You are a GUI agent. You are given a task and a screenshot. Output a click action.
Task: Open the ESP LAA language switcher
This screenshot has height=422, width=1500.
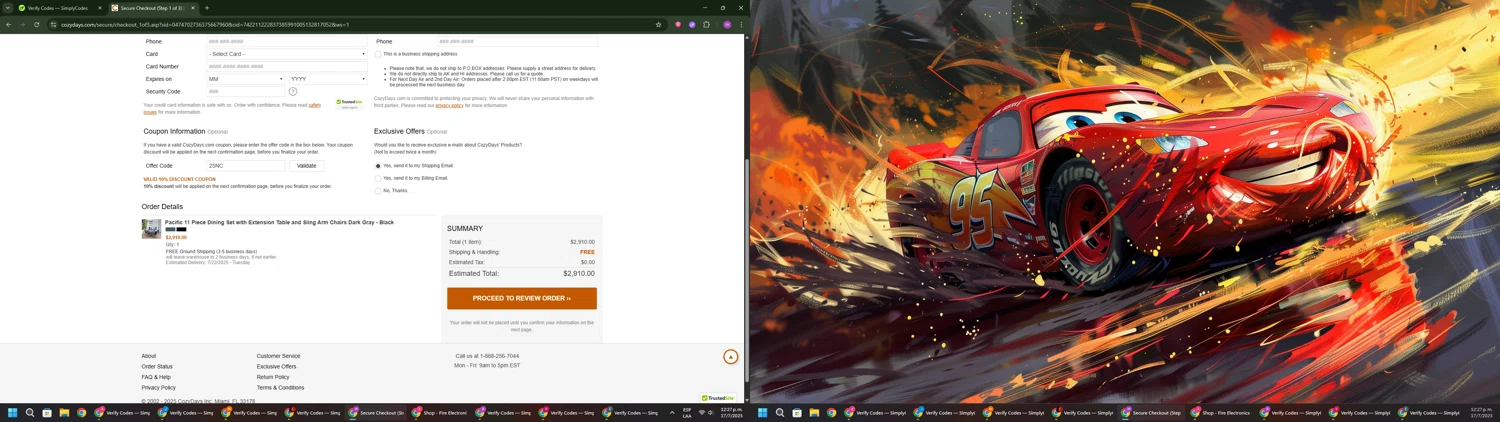pyautogui.click(x=687, y=412)
